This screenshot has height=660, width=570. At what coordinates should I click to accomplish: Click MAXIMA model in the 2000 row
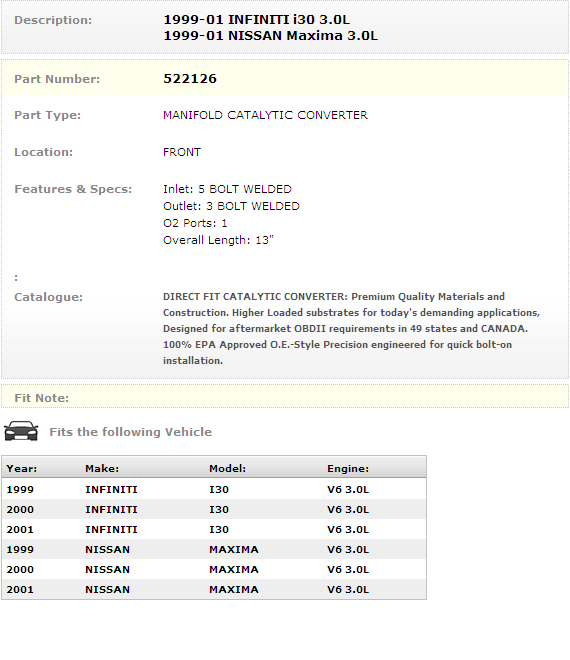coord(234,570)
